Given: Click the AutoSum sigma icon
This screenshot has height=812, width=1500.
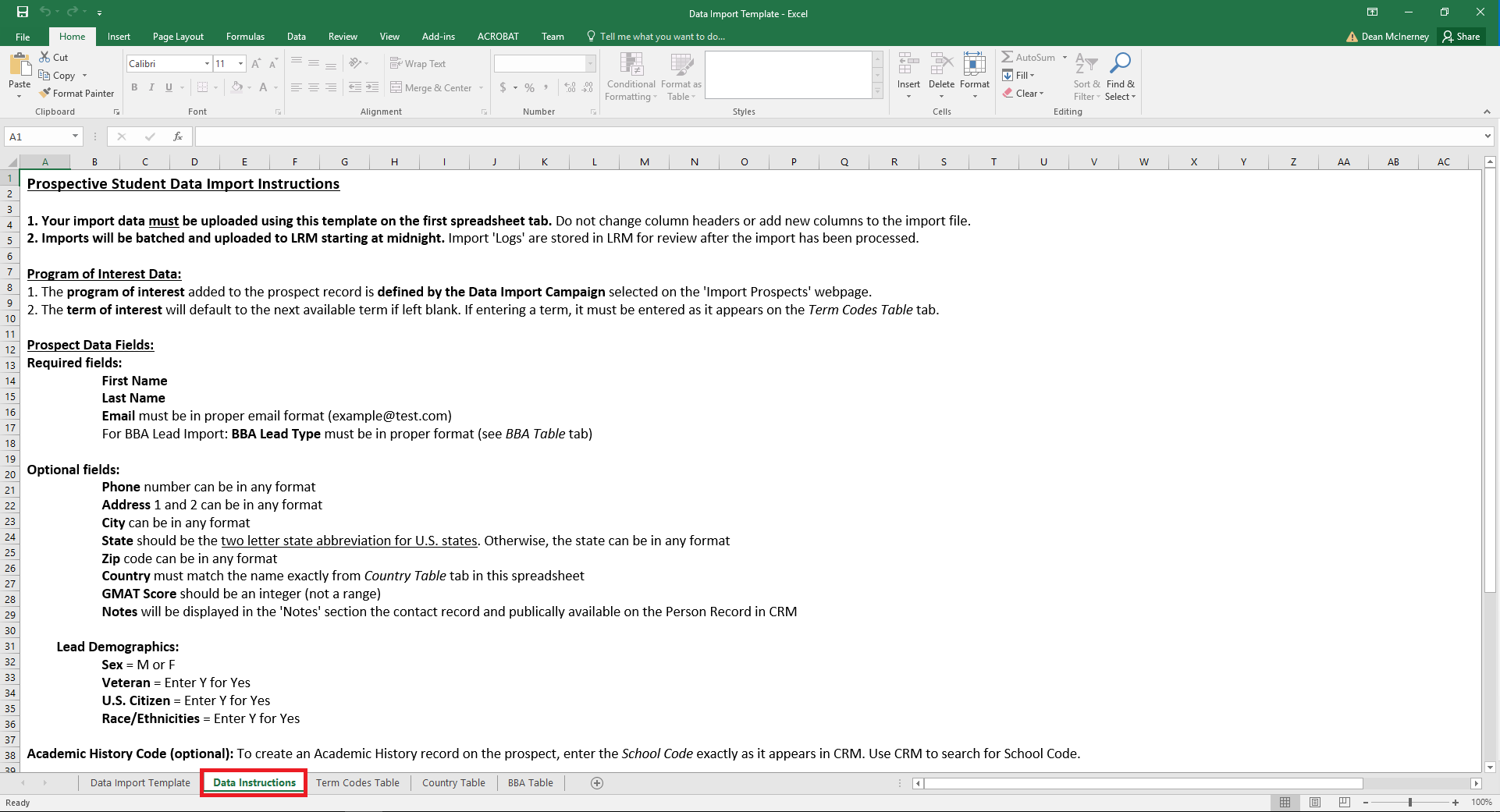Looking at the screenshot, I should tap(1008, 57).
